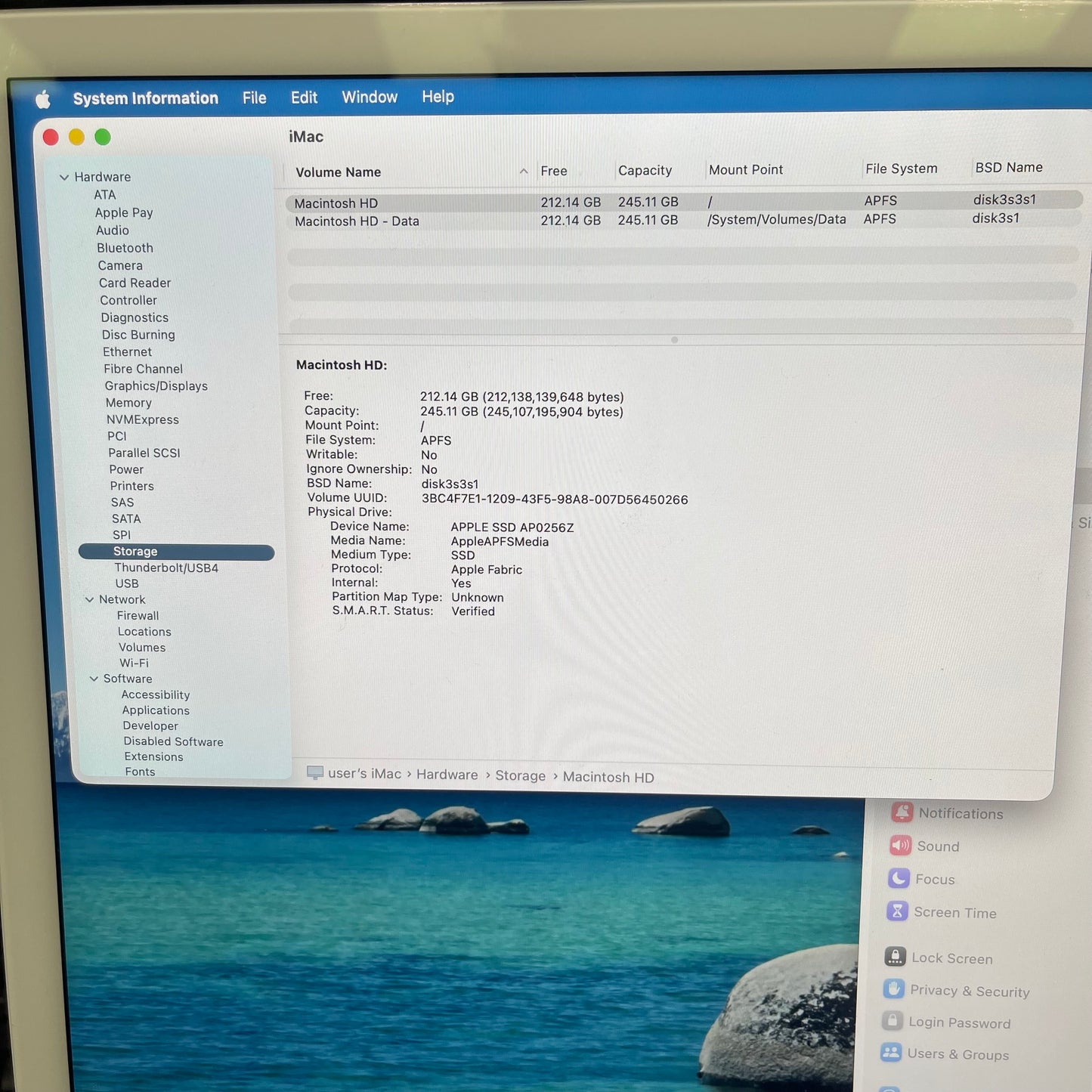Select Diagnostics in the sidebar
Viewport: 1092px width, 1092px height.
[x=135, y=317]
